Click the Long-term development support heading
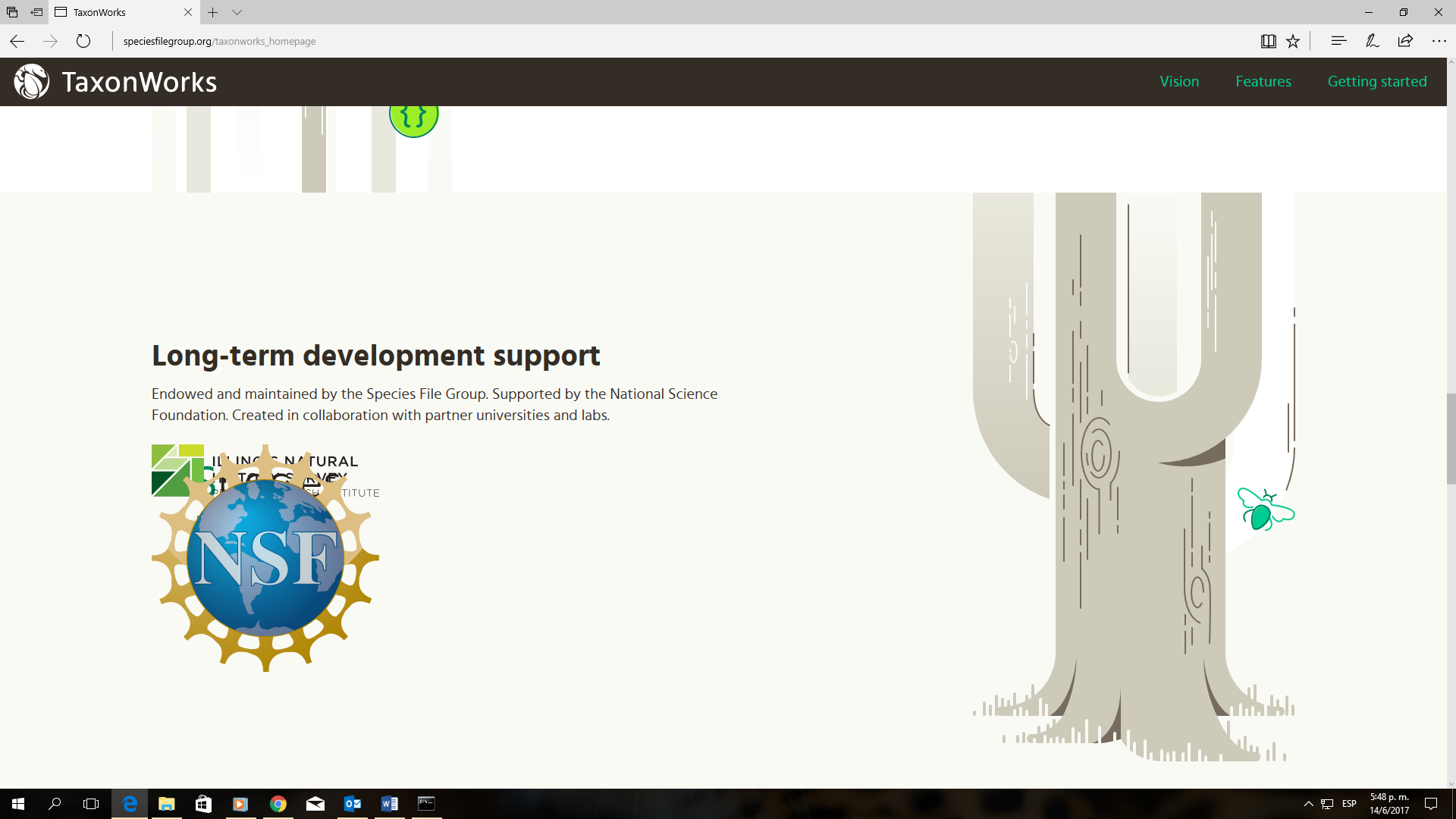 pyautogui.click(x=376, y=356)
